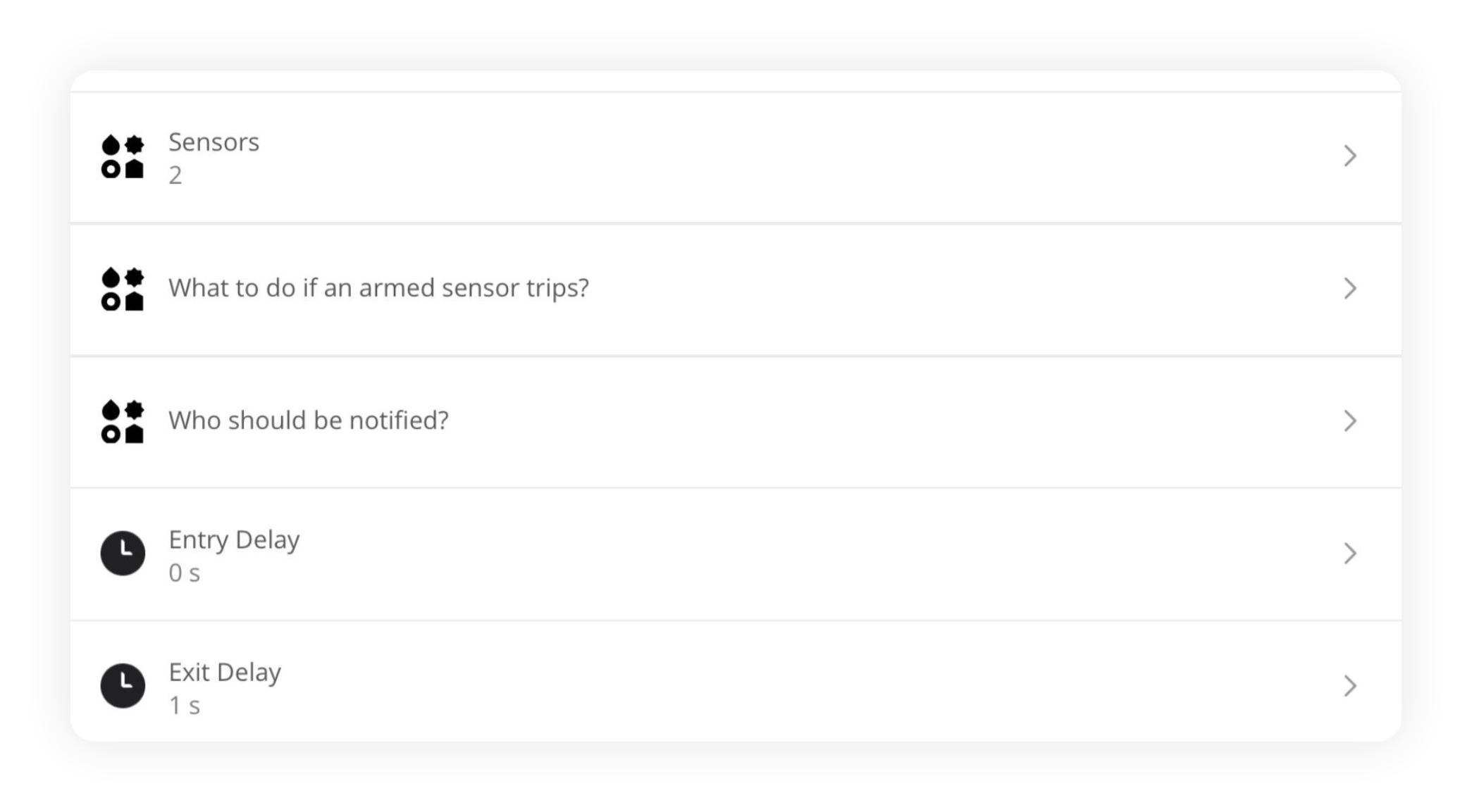Open Entry Delay settings via its chevron
Viewport: 1472px width, 812px height.
click(1350, 554)
